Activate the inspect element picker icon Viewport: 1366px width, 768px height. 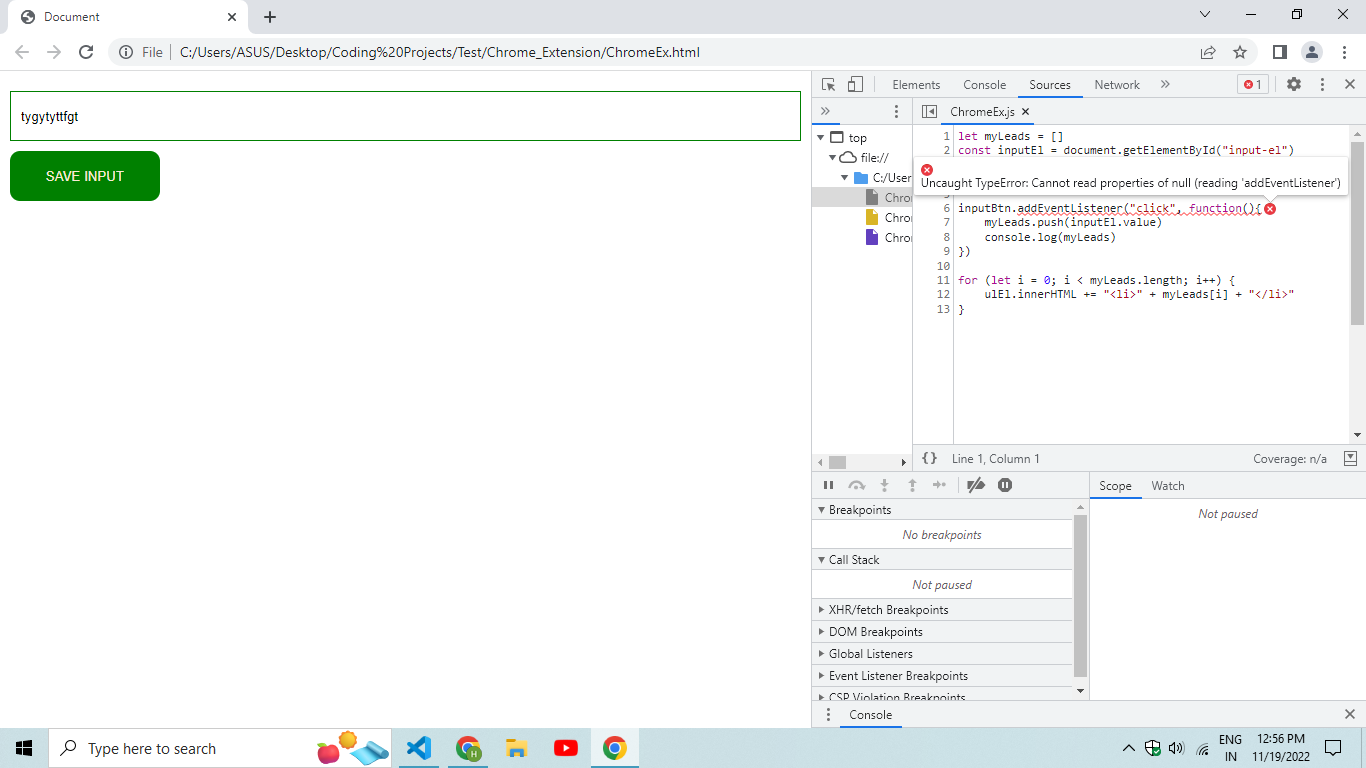coord(829,85)
